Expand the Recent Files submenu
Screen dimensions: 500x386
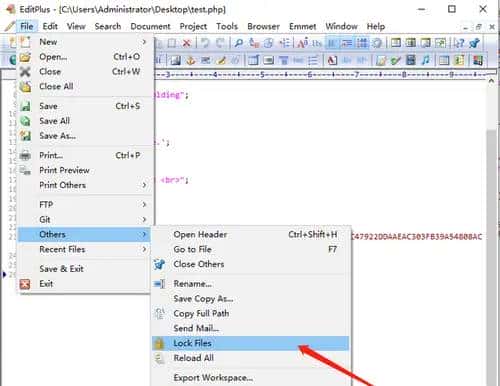85,249
